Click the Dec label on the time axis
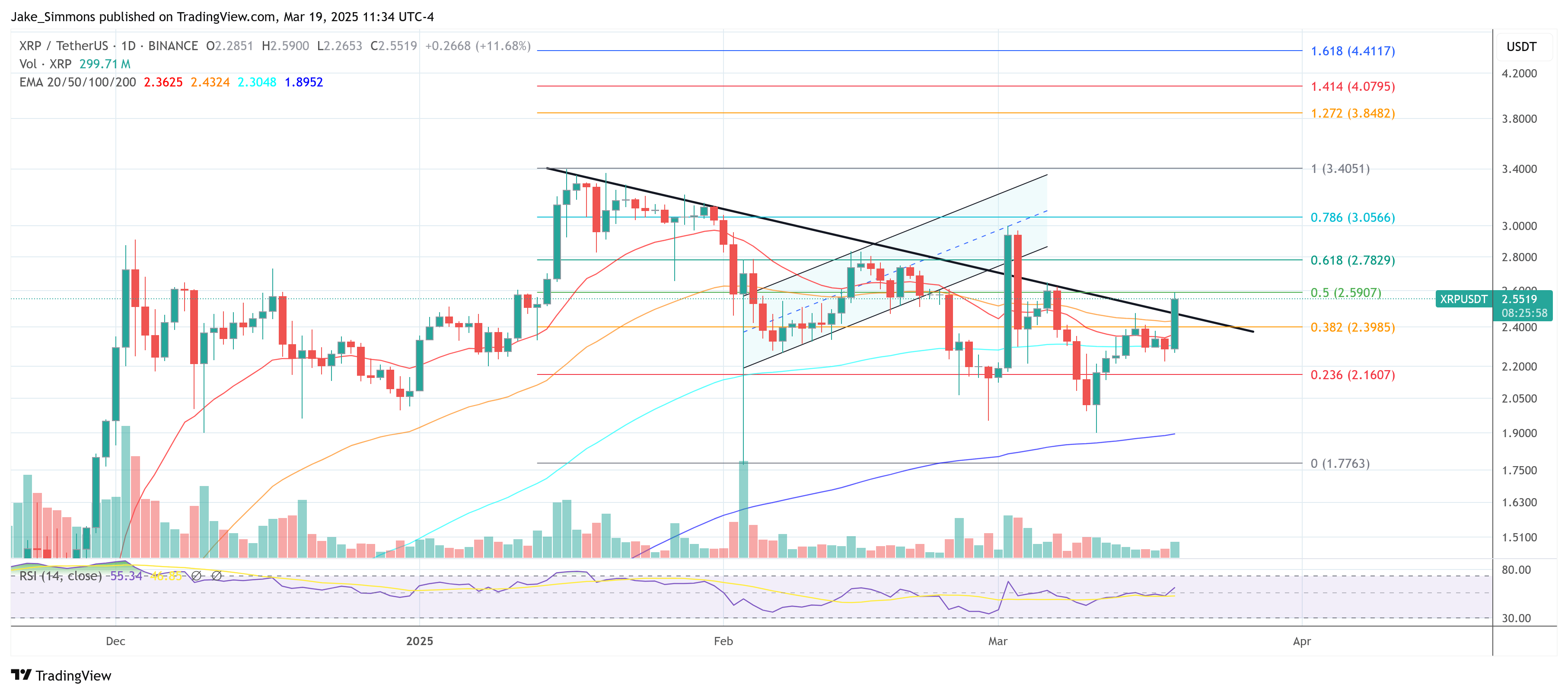 pyautogui.click(x=115, y=641)
